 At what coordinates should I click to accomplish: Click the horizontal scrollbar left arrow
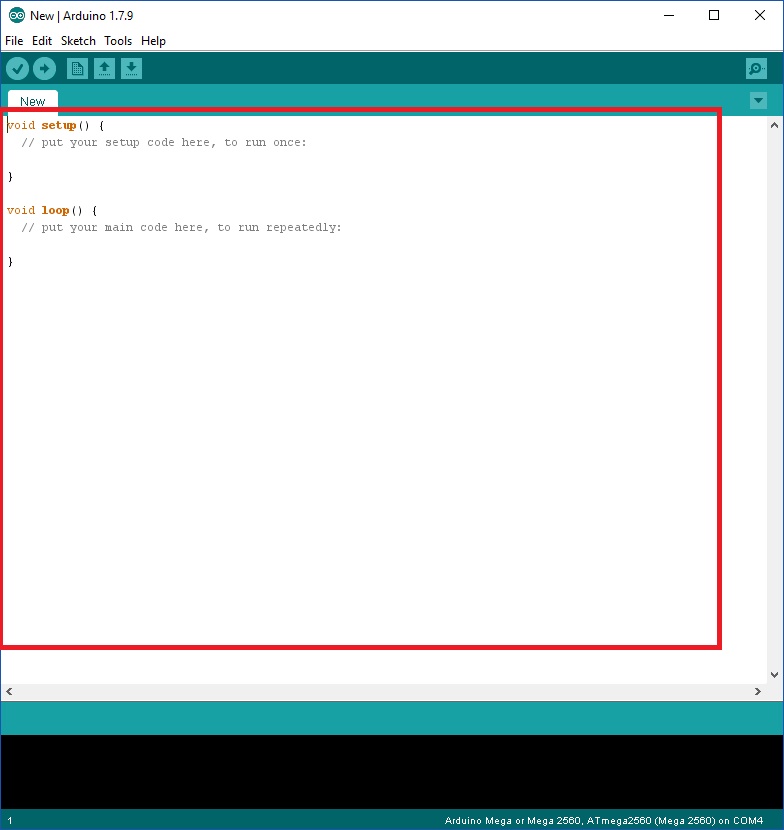[9, 691]
